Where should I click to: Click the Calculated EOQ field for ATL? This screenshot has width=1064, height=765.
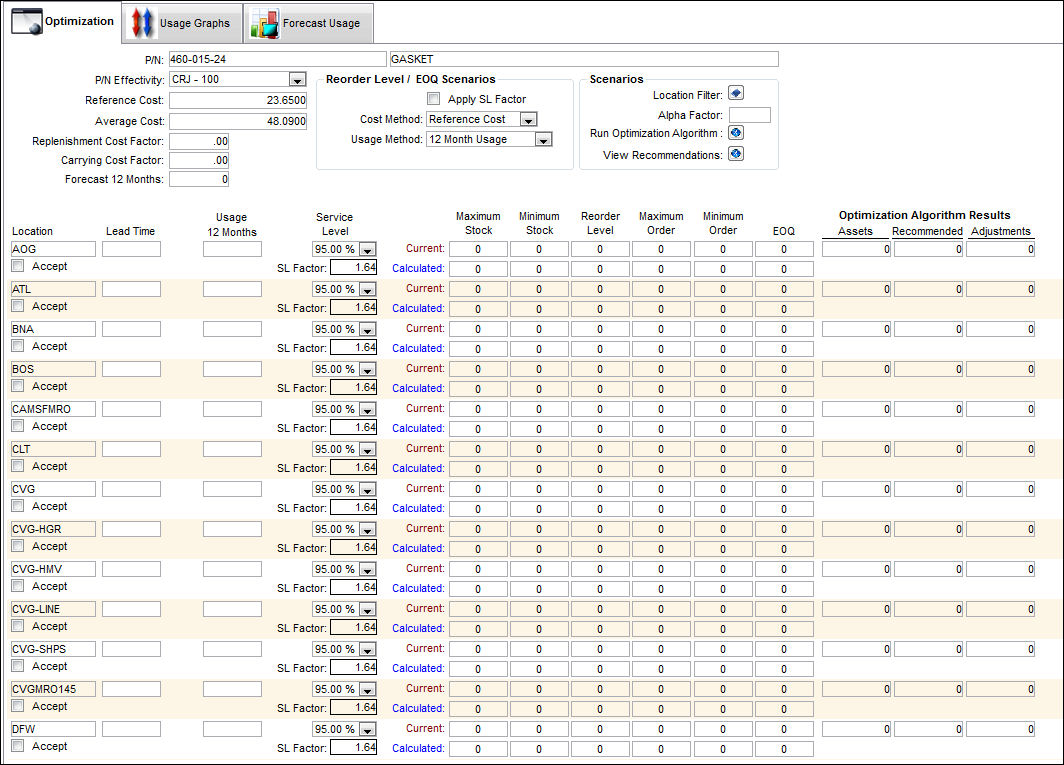(x=784, y=309)
